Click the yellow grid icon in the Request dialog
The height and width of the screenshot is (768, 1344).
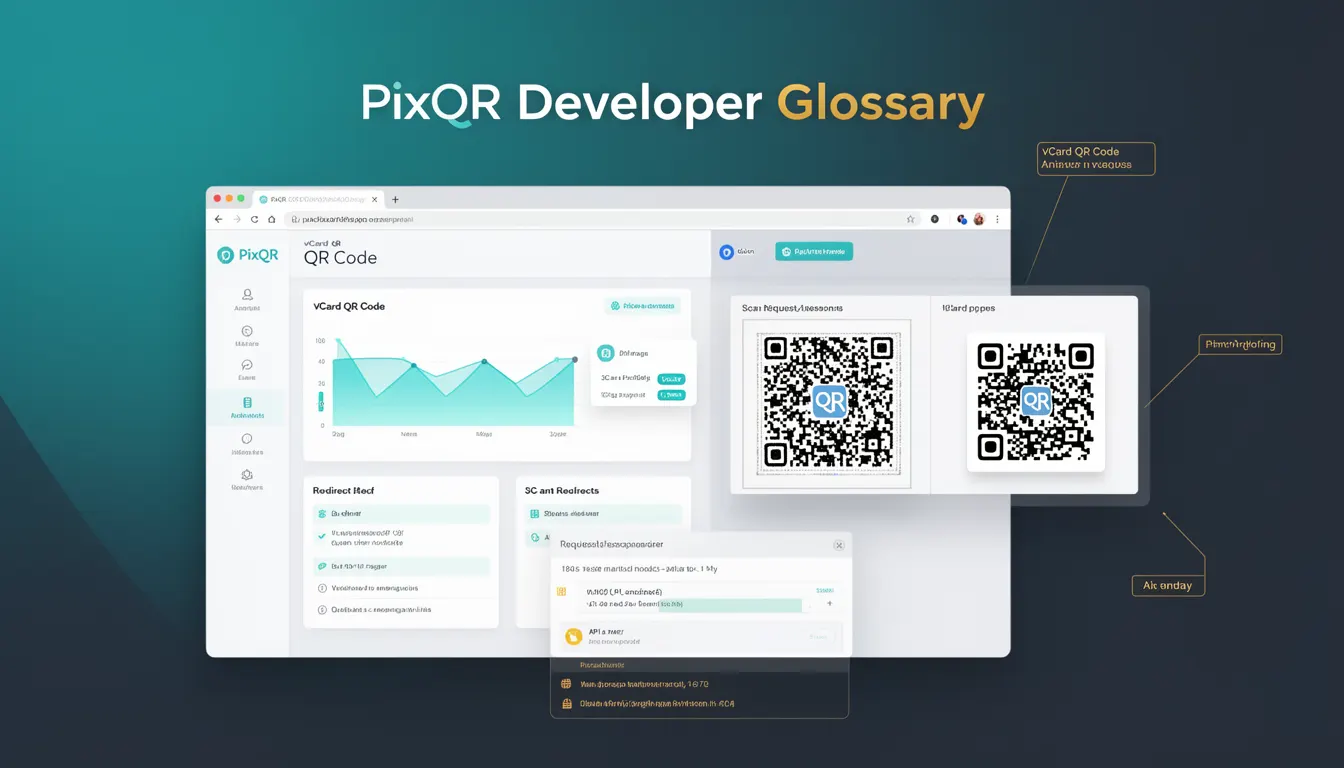coord(561,592)
